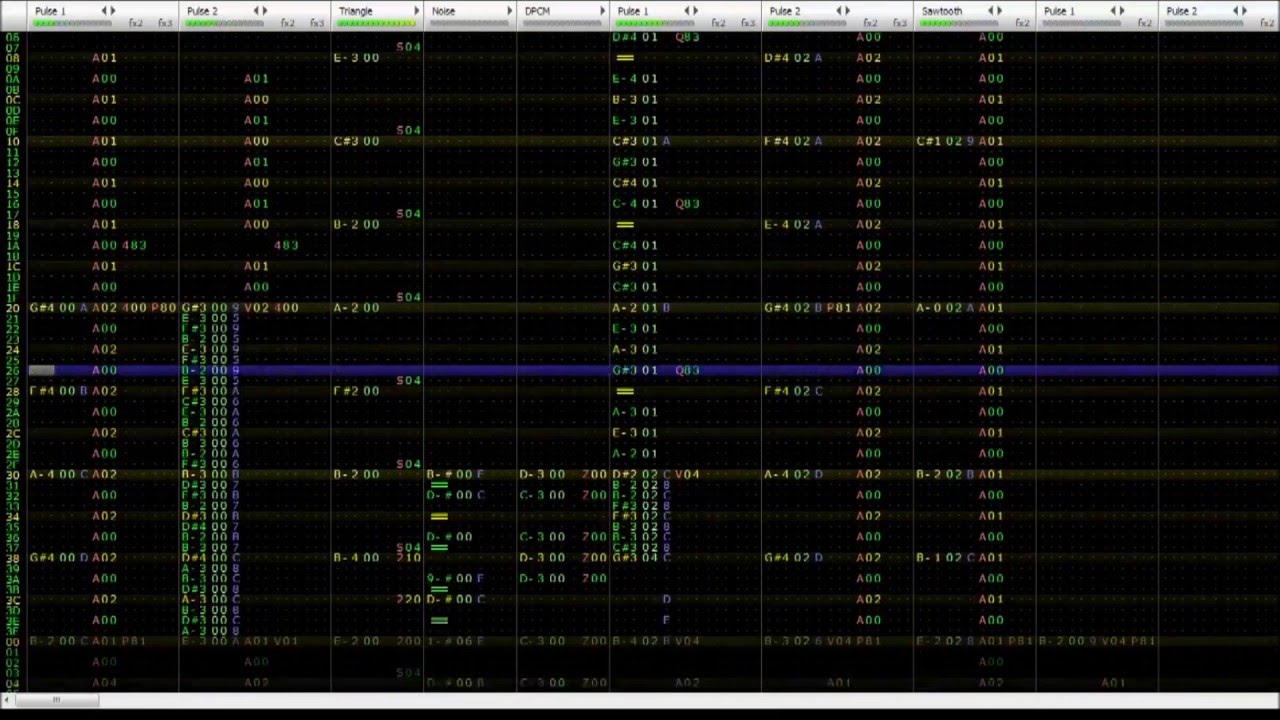Select Sawtooth note 'B-1 02 C'
Image resolution: width=1280 pixels, height=720 pixels.
coord(945,558)
